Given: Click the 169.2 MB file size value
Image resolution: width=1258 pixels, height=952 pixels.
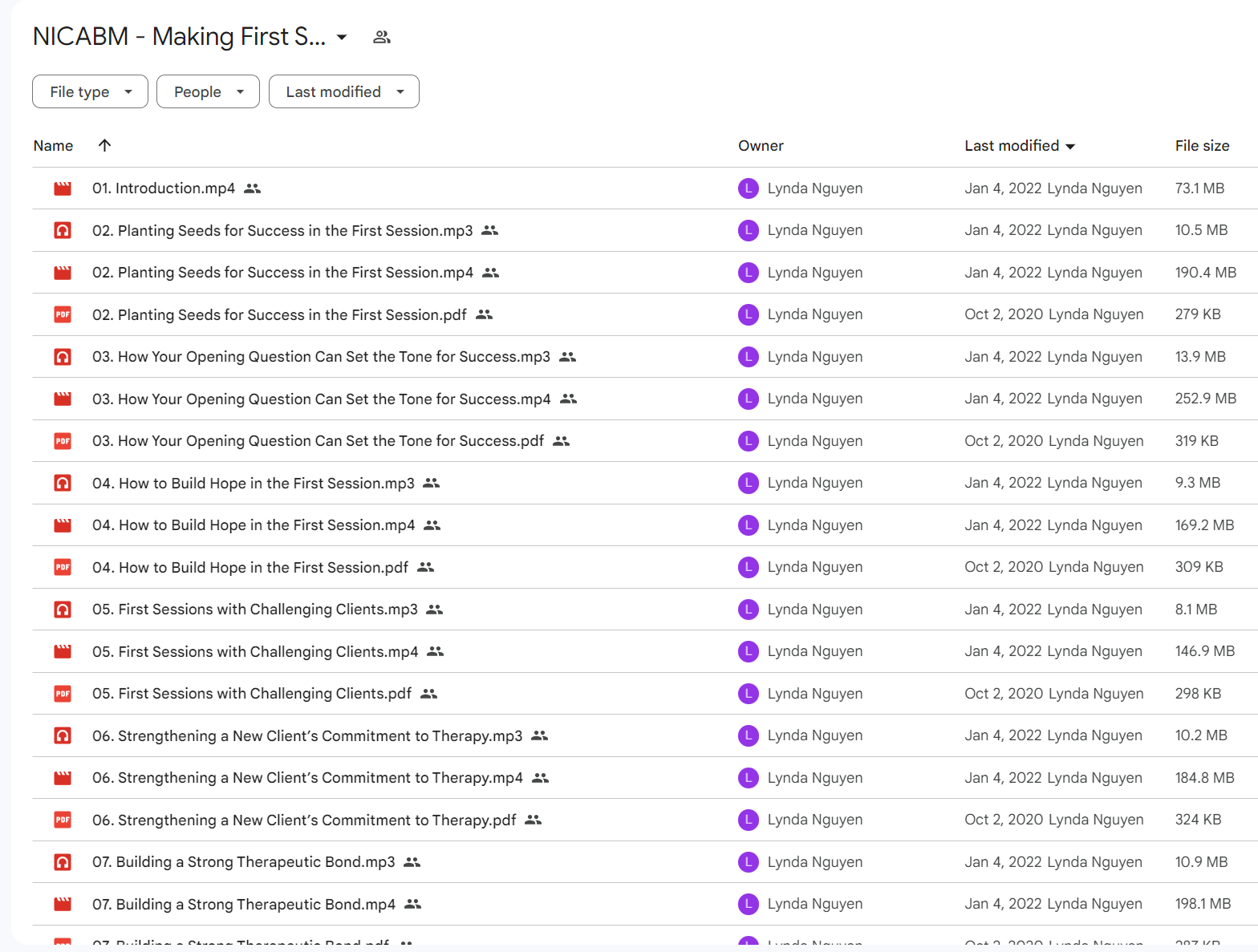Looking at the screenshot, I should [1204, 525].
